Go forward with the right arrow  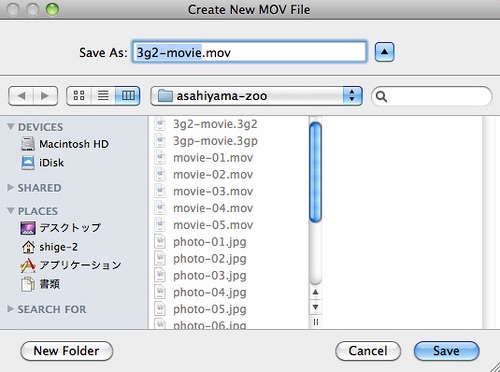pos(45,96)
